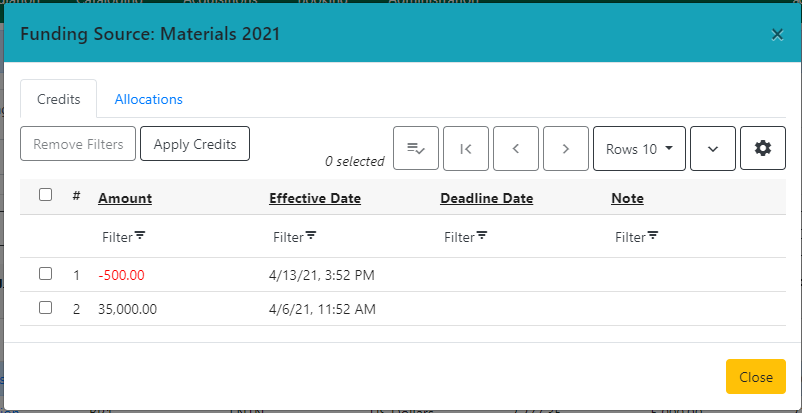
Task: Go to next page of credits
Action: pos(565,148)
